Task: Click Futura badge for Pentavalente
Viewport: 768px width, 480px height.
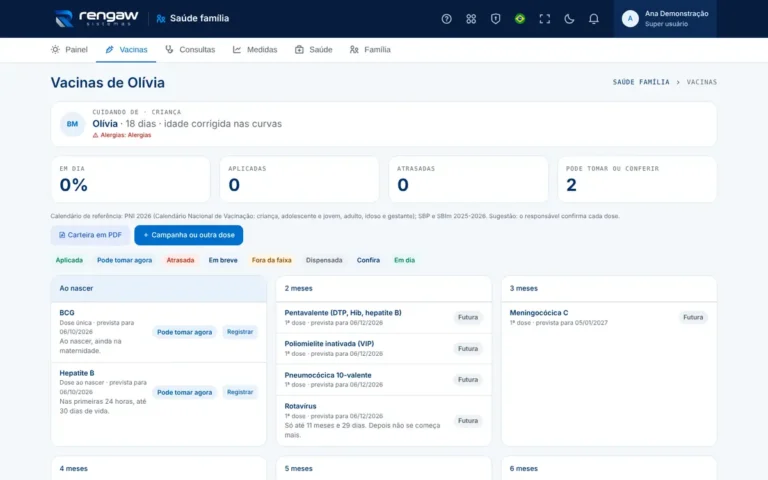Action: click(468, 317)
